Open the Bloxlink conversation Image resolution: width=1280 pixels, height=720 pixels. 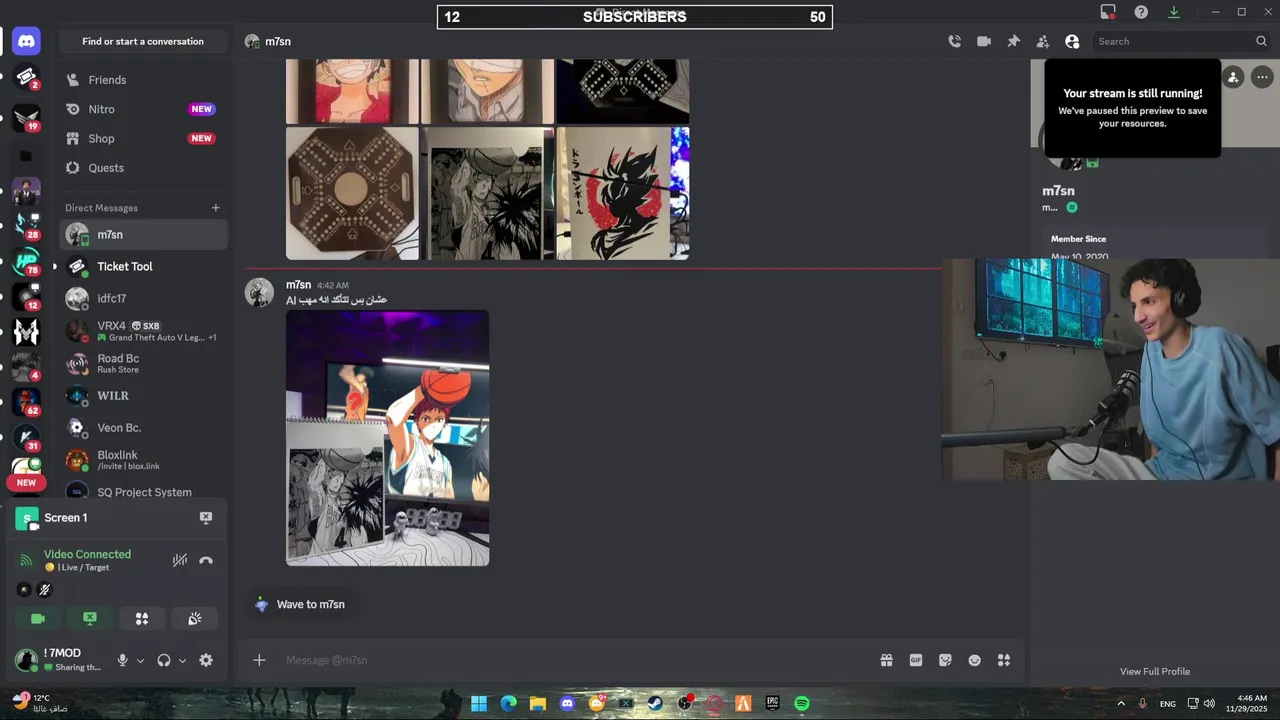click(x=143, y=460)
